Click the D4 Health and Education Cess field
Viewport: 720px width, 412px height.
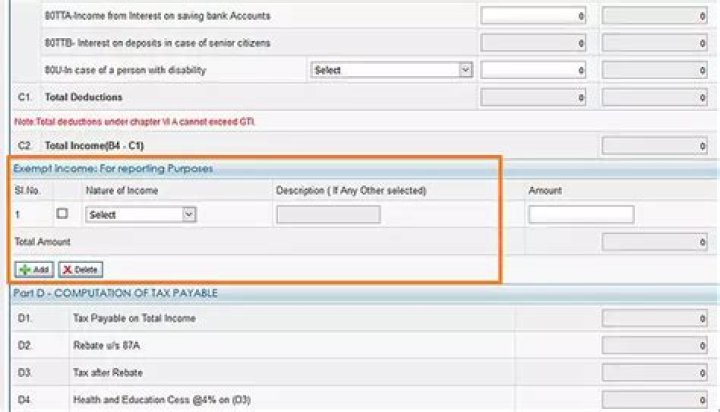coord(654,399)
